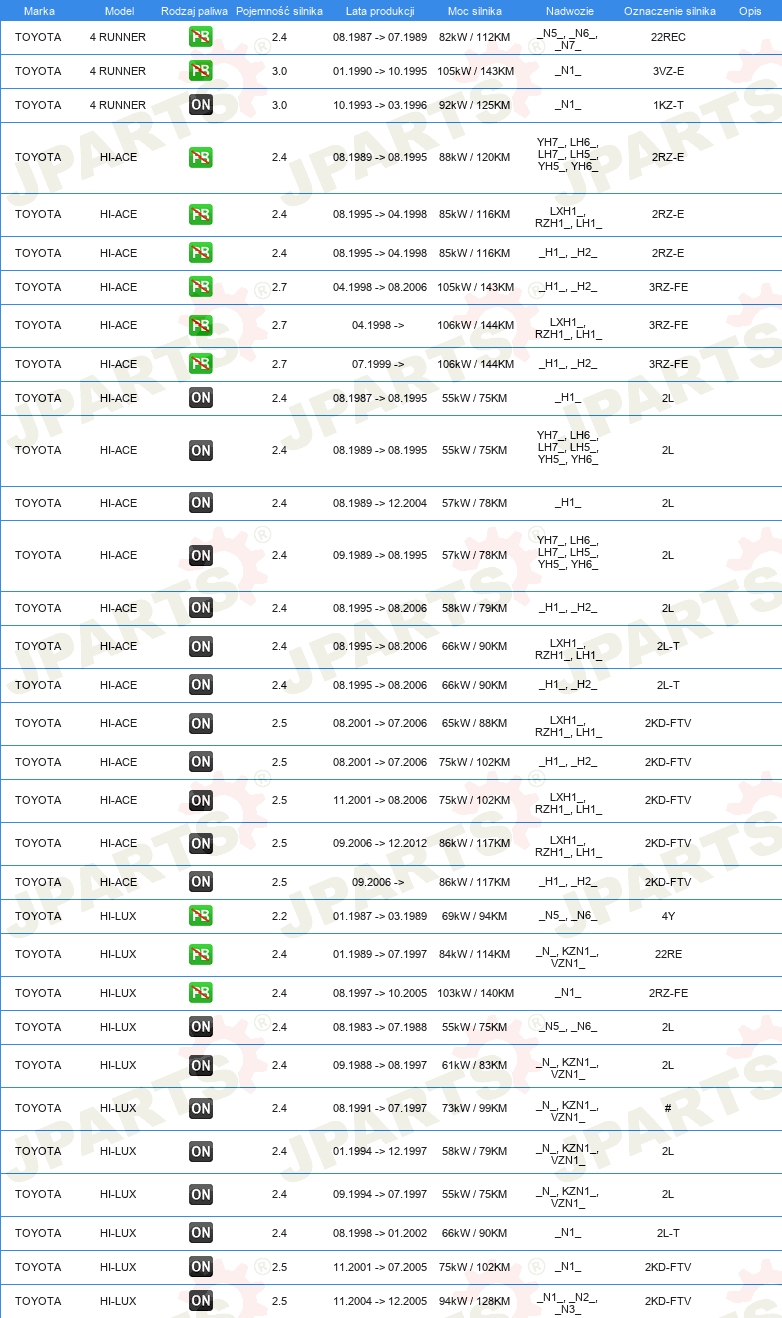Click diesel icon in HI-ACE 09.2006 -> row

pos(201,882)
